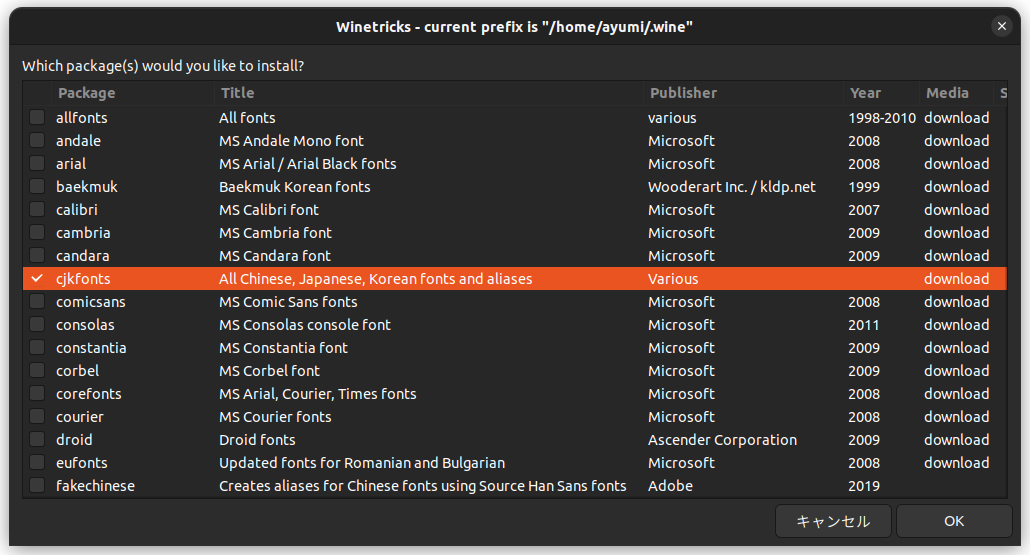The image size is (1030, 555).
Task: Close the Winetricks dialog window
Action: [1001, 27]
